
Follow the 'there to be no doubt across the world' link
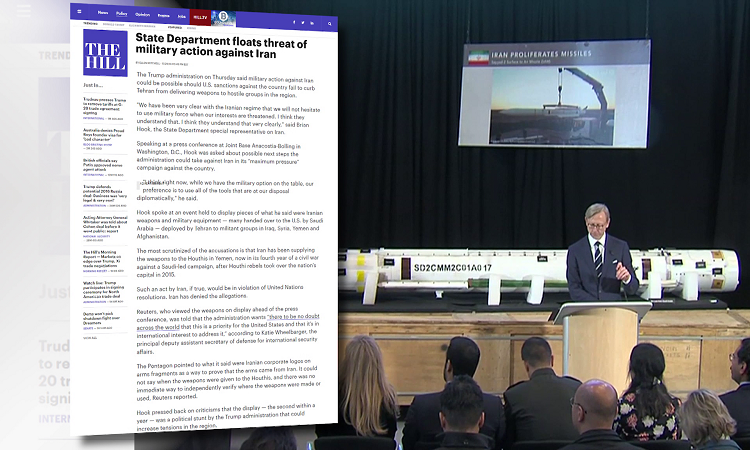click(x=228, y=322)
